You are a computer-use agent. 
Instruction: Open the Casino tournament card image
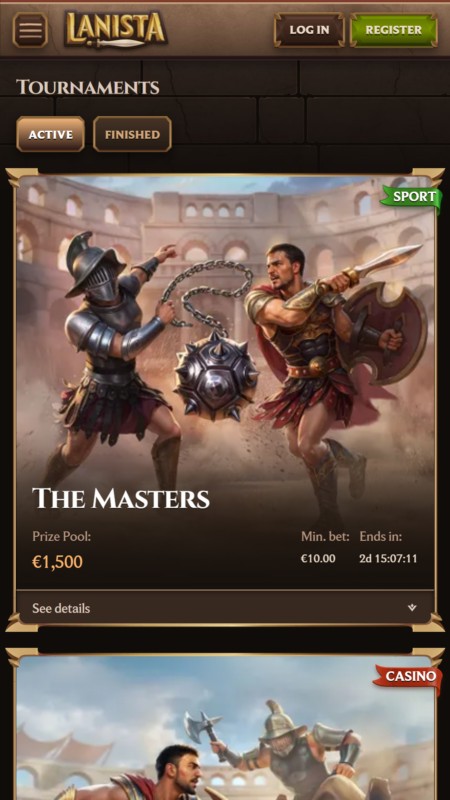(225, 728)
